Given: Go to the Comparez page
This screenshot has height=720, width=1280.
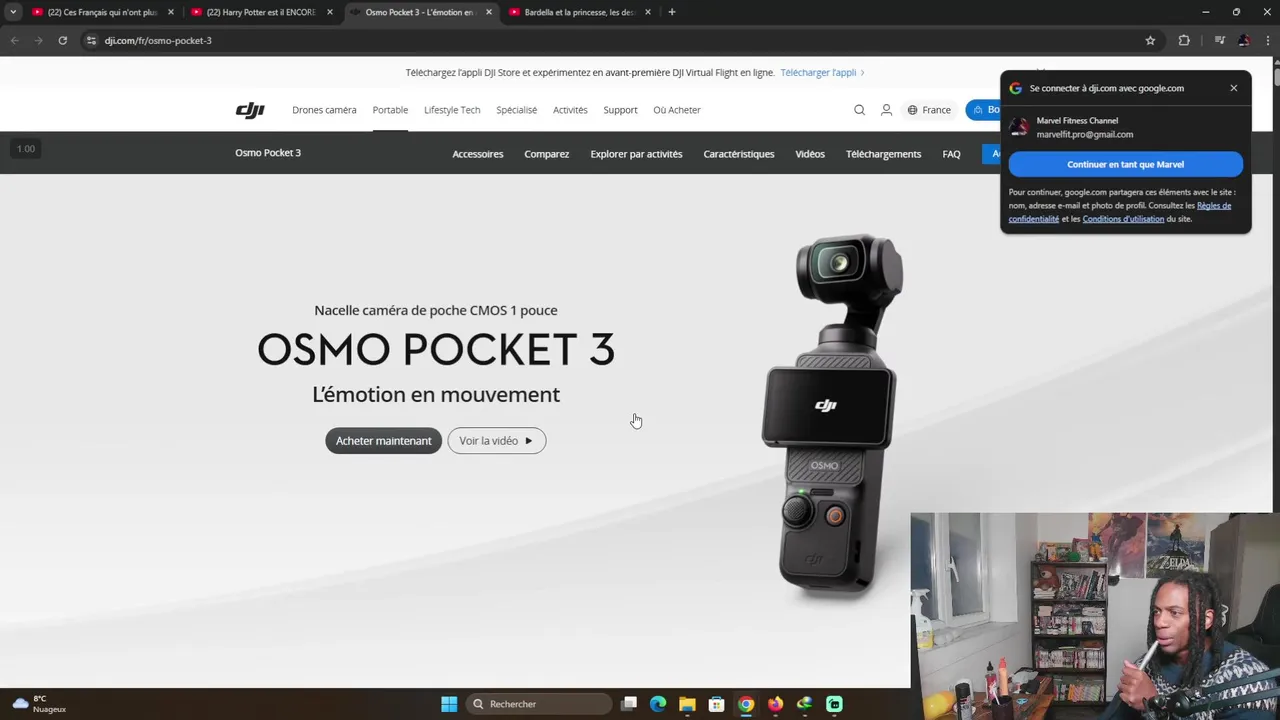Looking at the screenshot, I should coord(546,154).
